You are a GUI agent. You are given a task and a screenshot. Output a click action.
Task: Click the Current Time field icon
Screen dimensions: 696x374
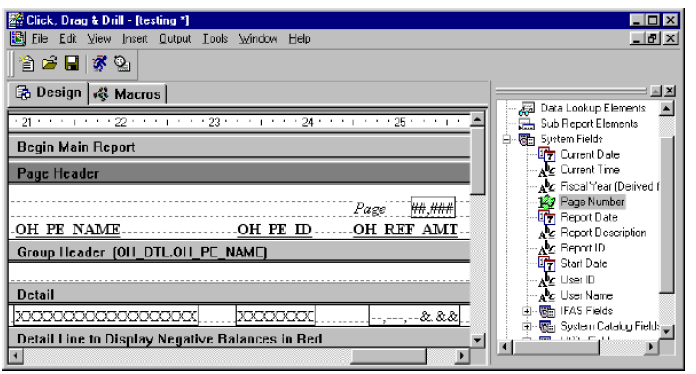tap(546, 170)
